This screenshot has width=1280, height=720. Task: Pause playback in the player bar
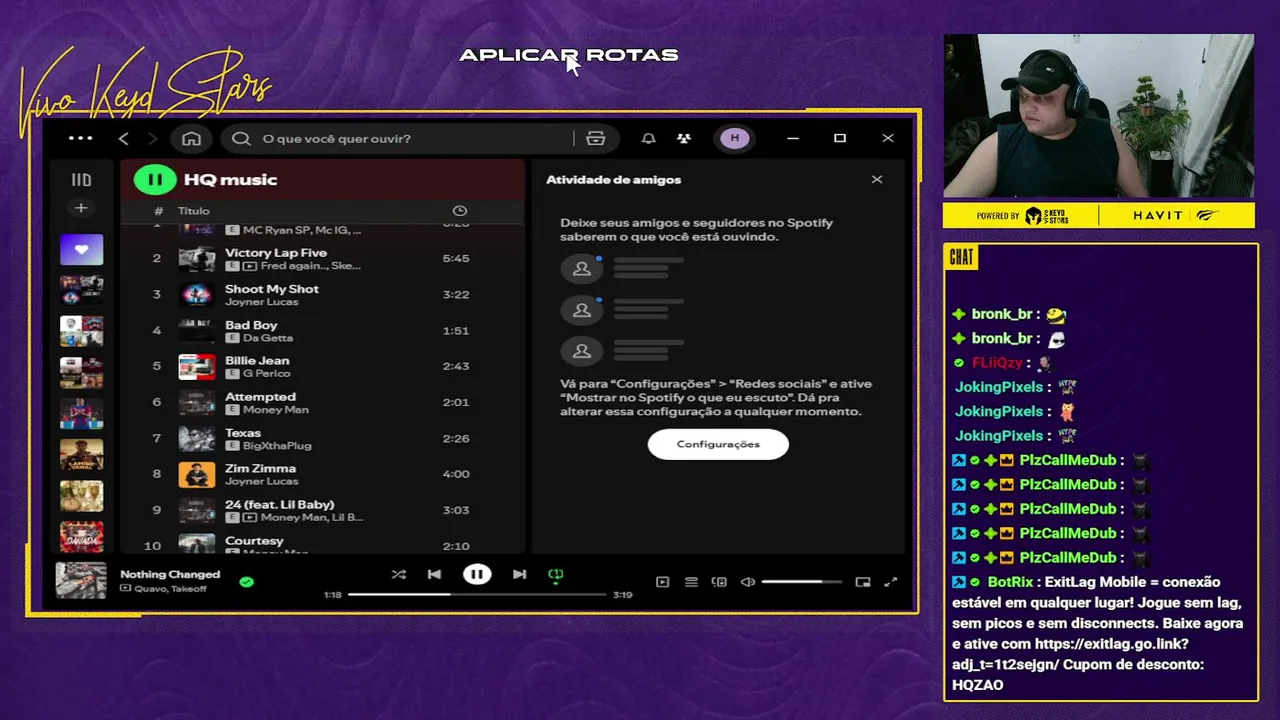[x=477, y=574]
